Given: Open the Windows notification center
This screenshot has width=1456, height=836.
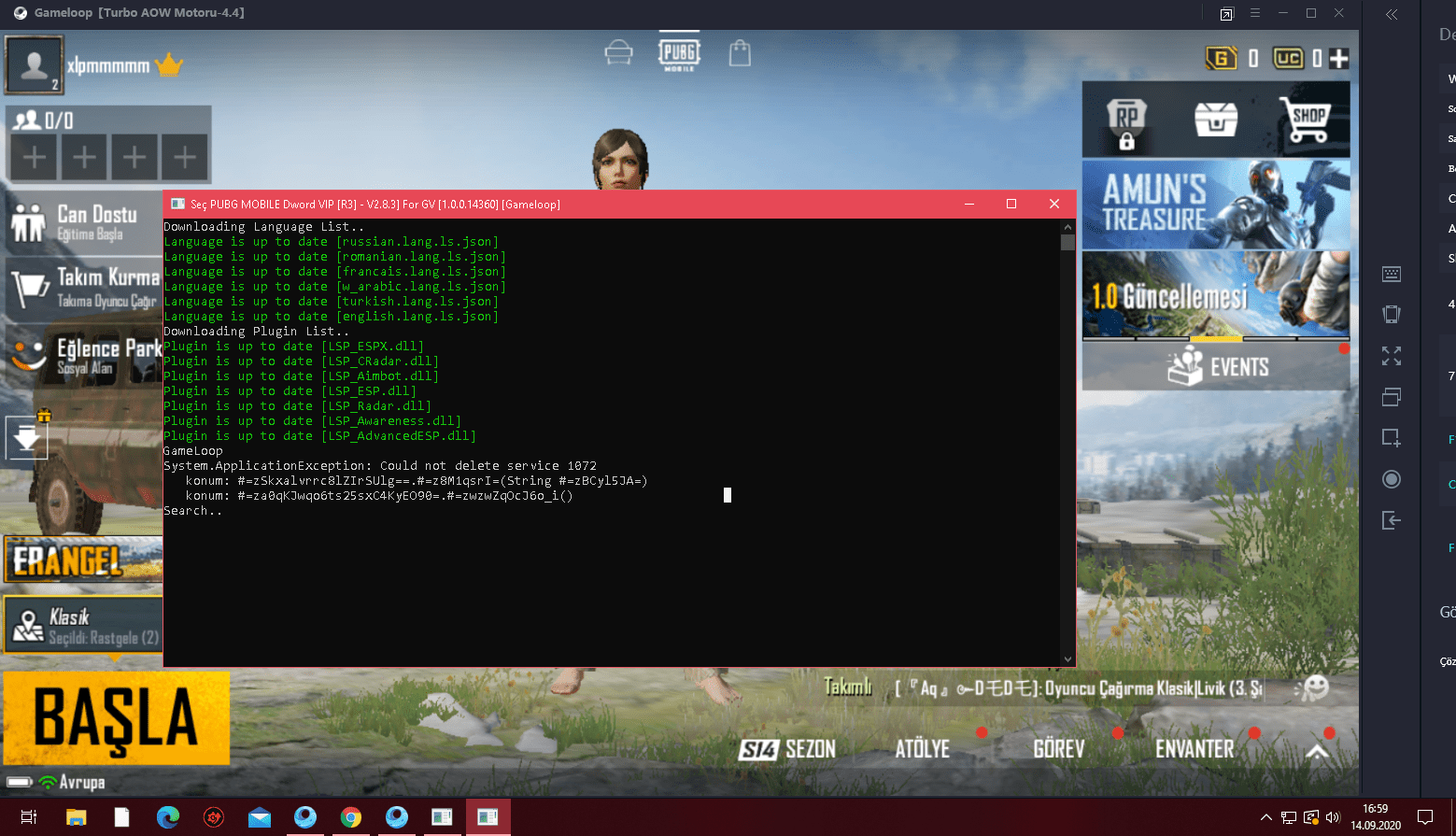Looking at the screenshot, I should pyautogui.click(x=1425, y=817).
